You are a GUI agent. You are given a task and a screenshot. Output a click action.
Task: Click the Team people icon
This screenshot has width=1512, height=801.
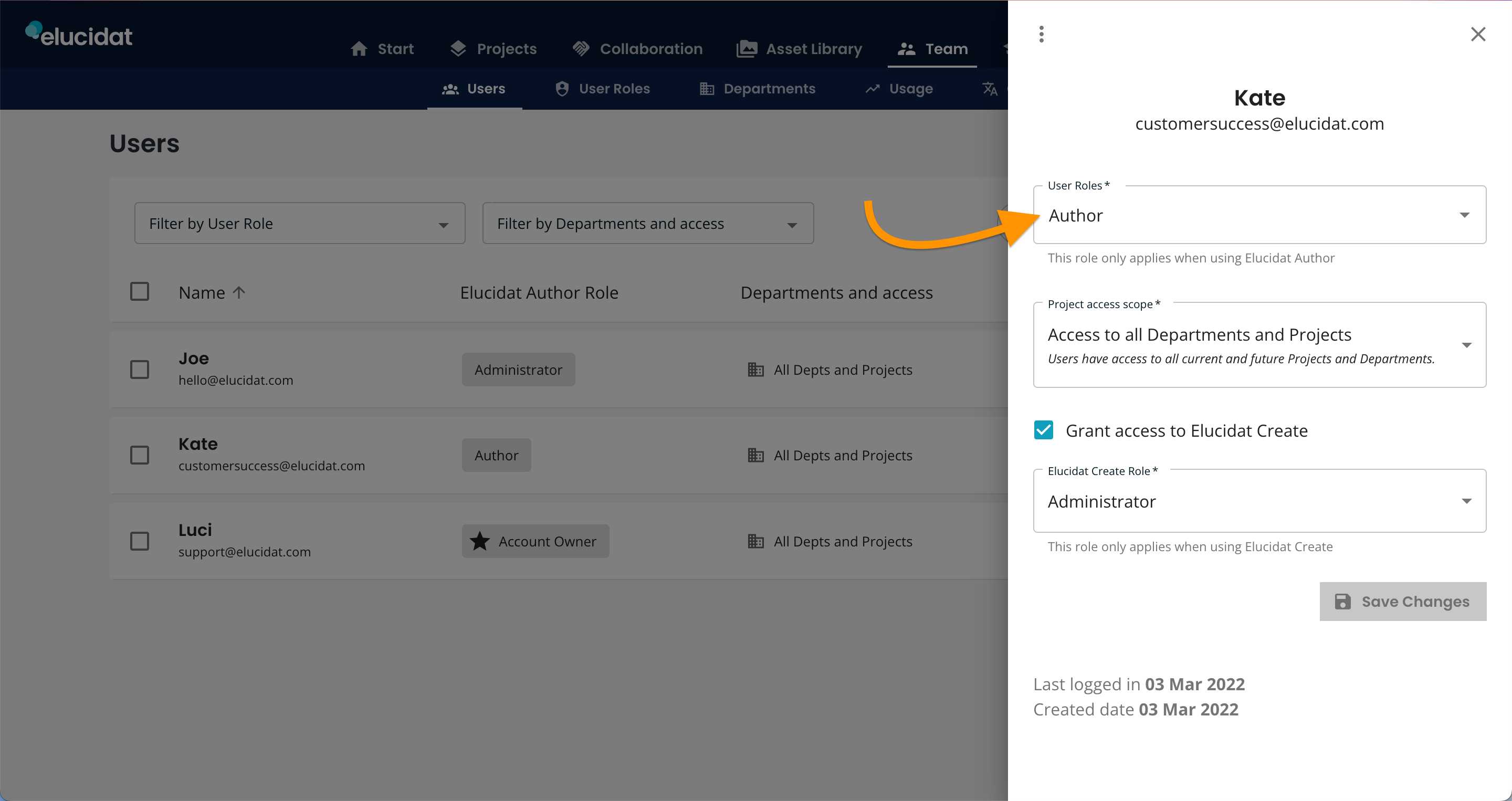click(x=906, y=49)
